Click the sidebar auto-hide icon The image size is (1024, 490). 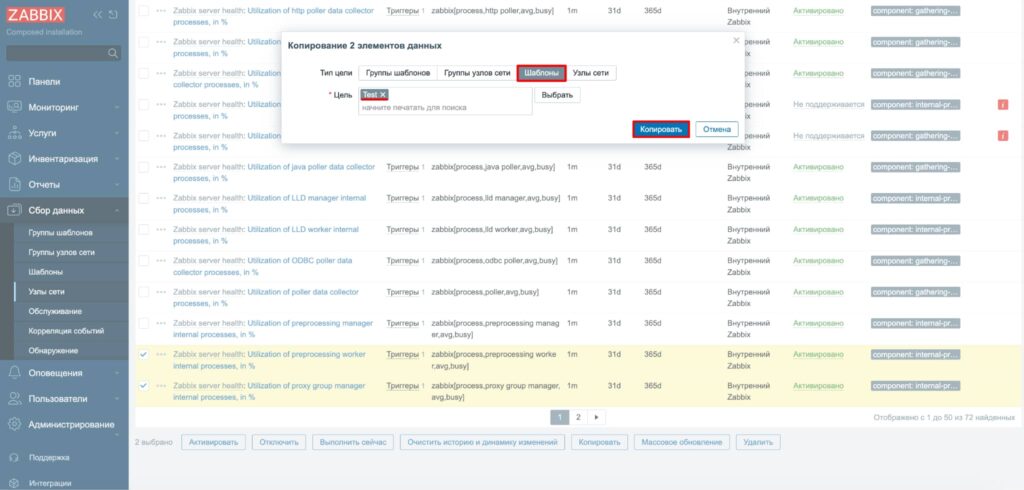click(113, 15)
